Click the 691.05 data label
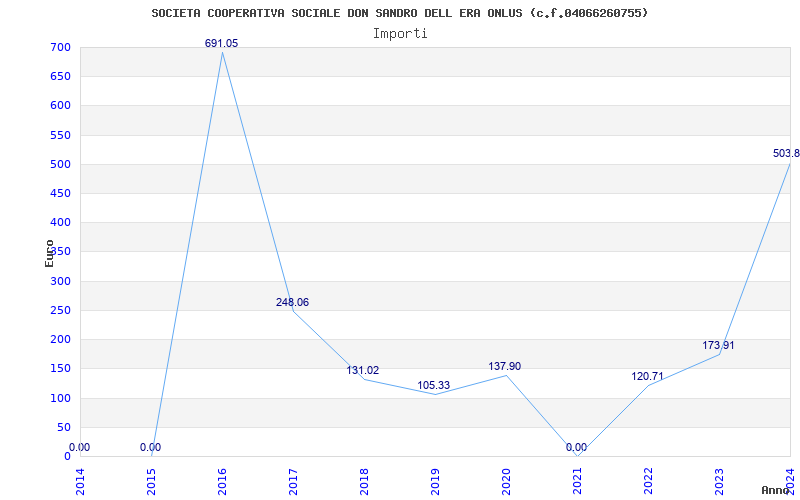800x500 pixels. click(221, 43)
